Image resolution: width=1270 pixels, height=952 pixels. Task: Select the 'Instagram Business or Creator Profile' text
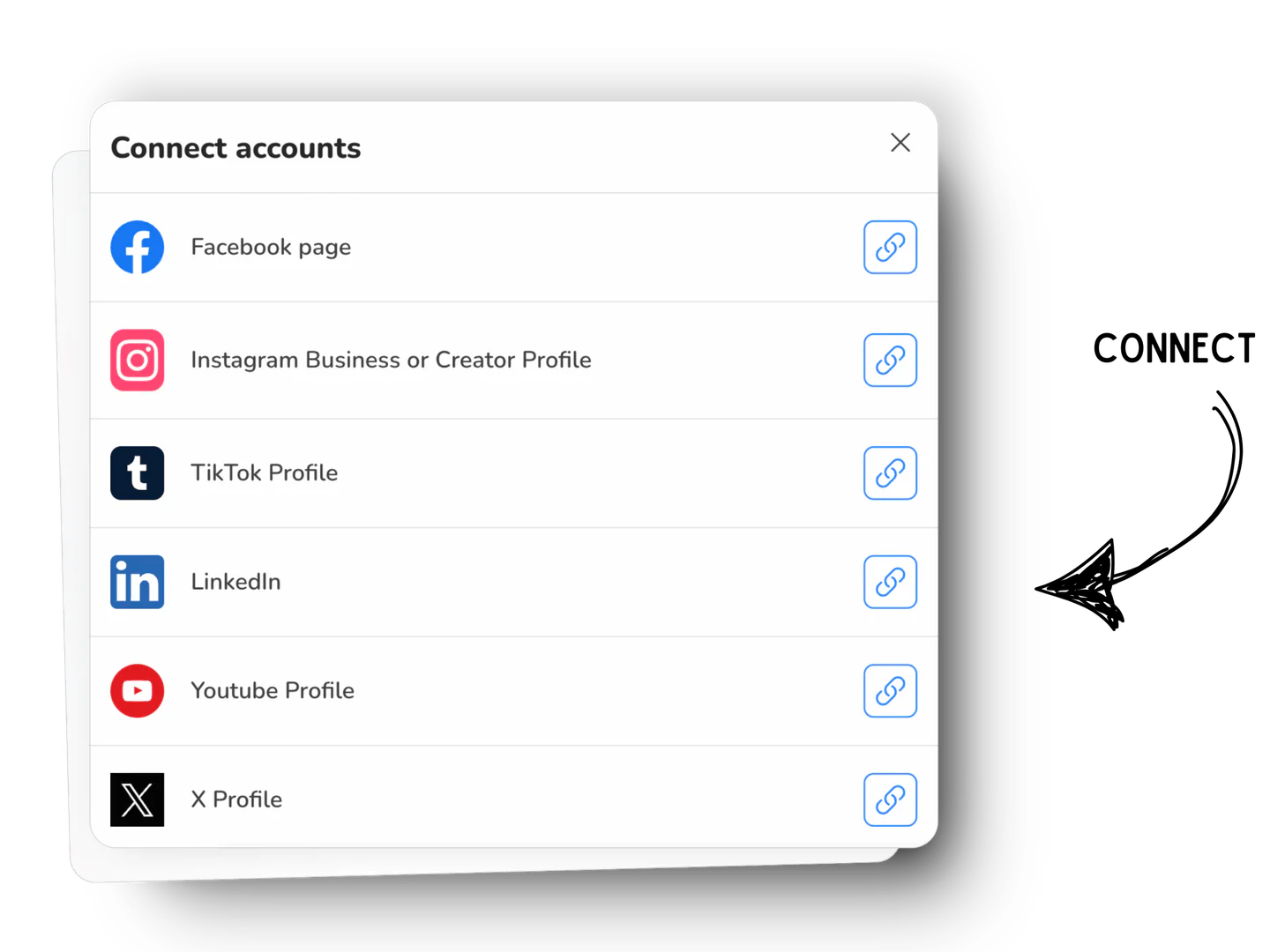coord(391,360)
